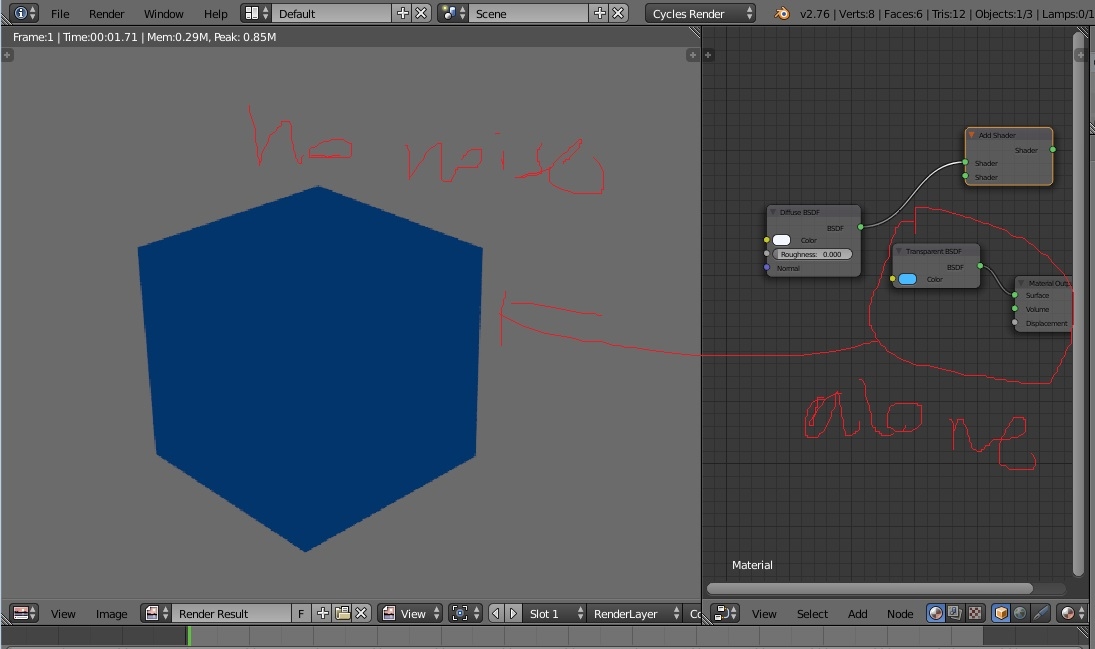Select object shader nodes toggle
The image size is (1095, 649).
(x=1002, y=613)
